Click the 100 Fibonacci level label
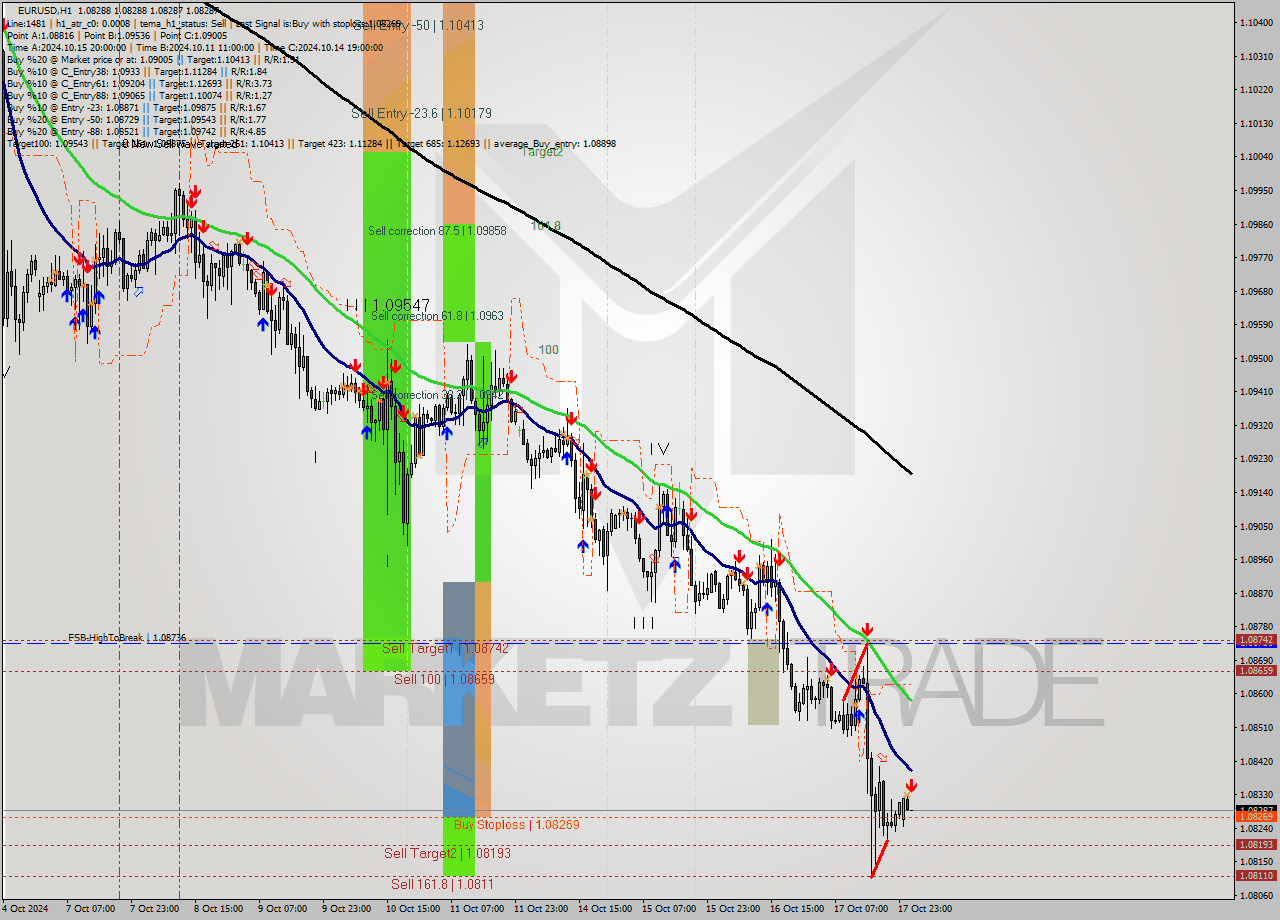Image resolution: width=1280 pixels, height=920 pixels. coord(549,350)
